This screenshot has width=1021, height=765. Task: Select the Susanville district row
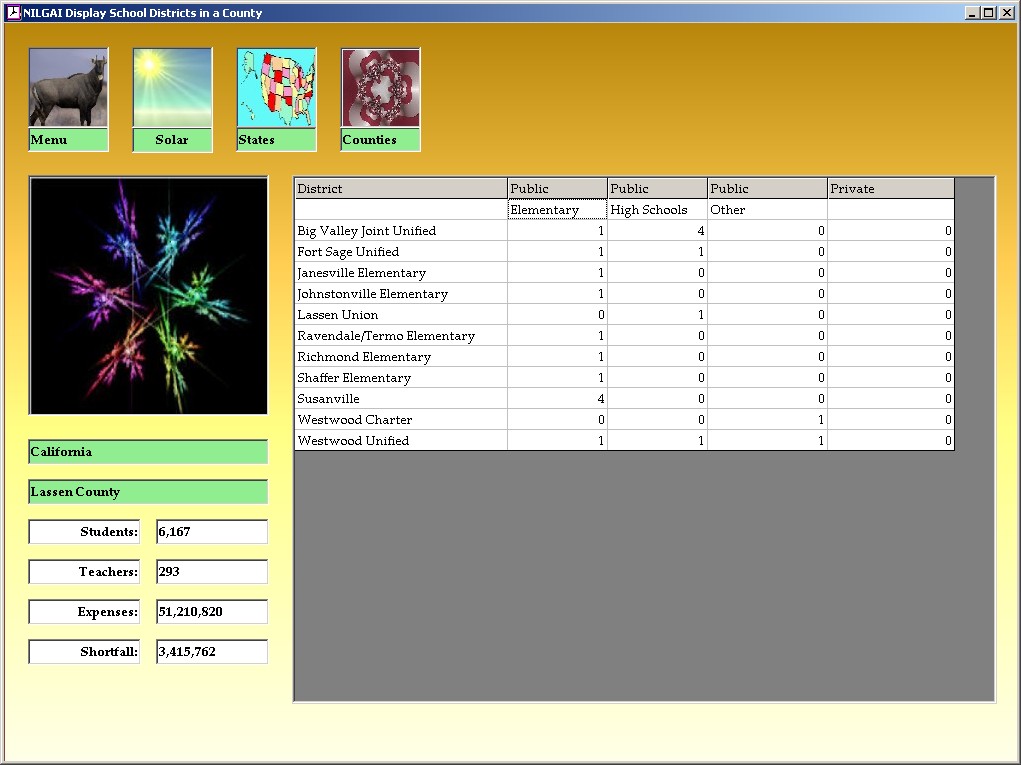(400, 399)
